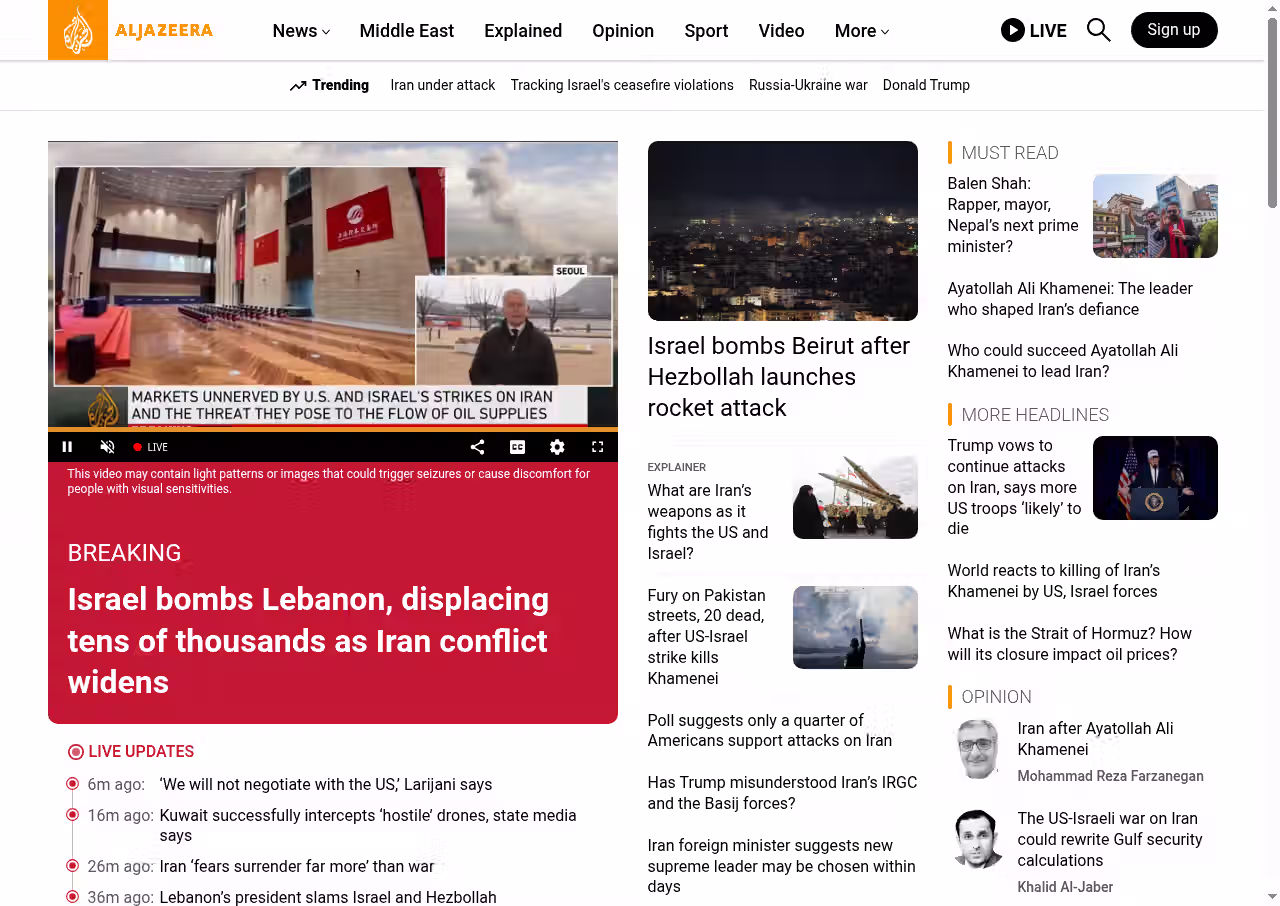Pause the live video stream
This screenshot has width=1280, height=906.
tap(68, 447)
